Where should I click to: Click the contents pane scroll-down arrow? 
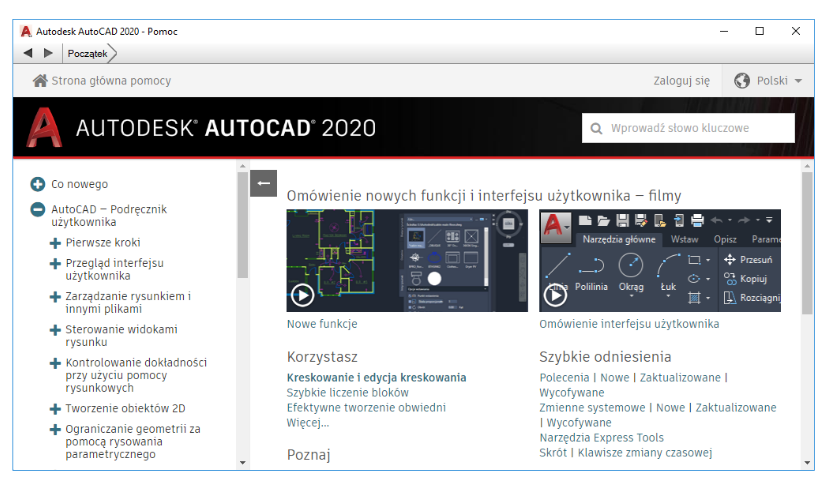click(x=242, y=463)
